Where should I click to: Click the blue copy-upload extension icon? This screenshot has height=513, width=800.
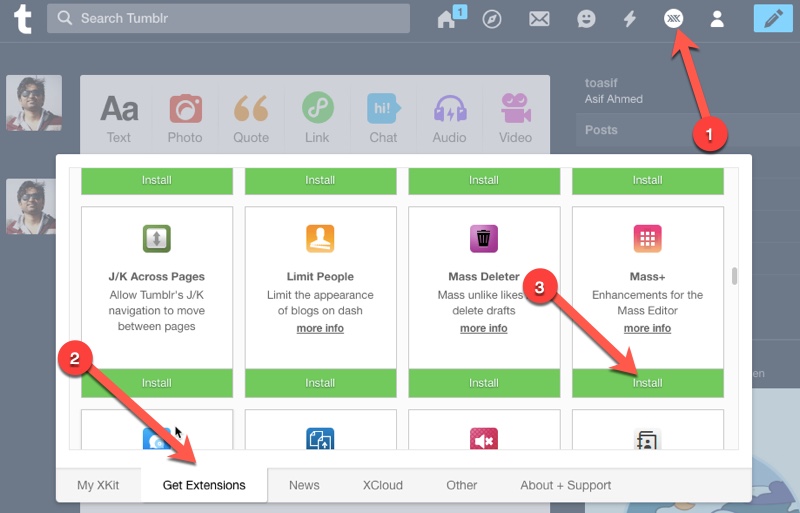pyautogui.click(x=320, y=438)
